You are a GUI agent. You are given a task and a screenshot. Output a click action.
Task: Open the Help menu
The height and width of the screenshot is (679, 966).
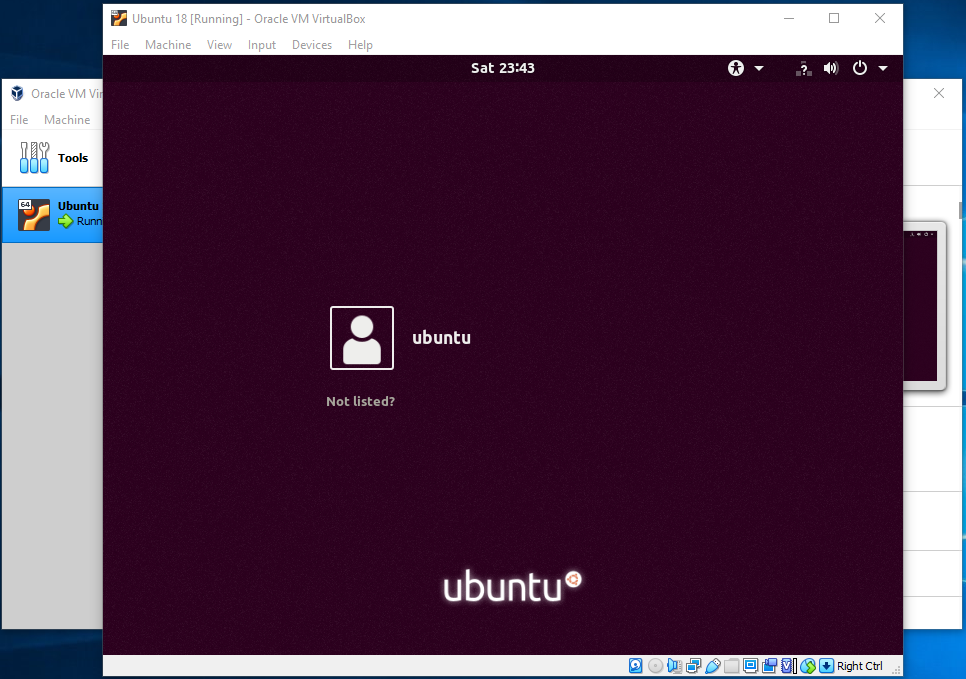click(x=360, y=45)
